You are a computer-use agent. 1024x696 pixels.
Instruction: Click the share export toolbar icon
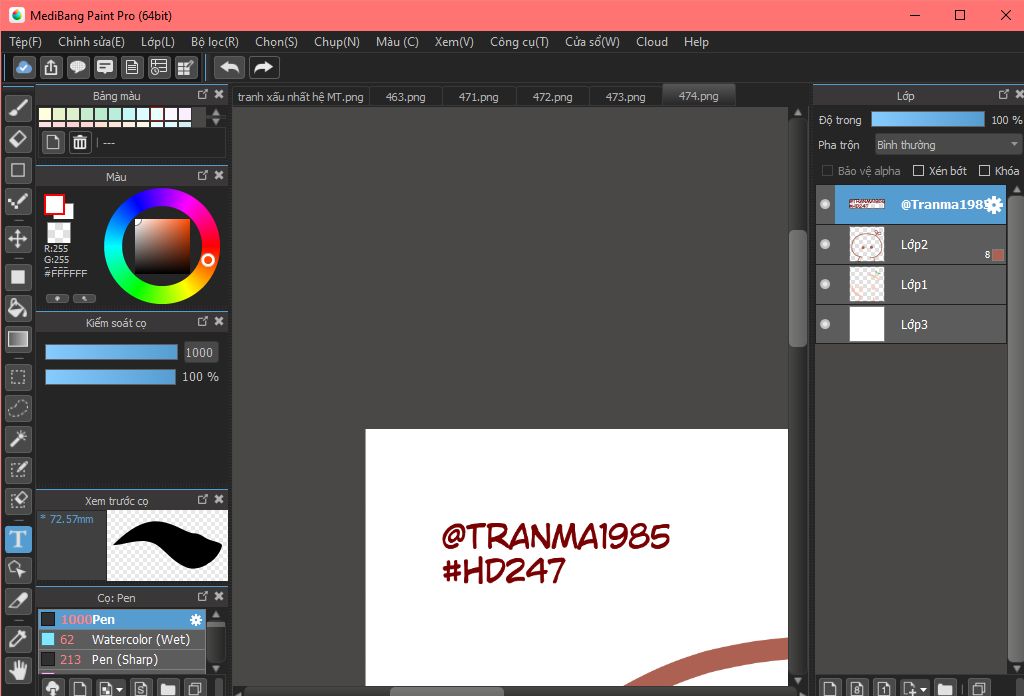click(x=51, y=67)
